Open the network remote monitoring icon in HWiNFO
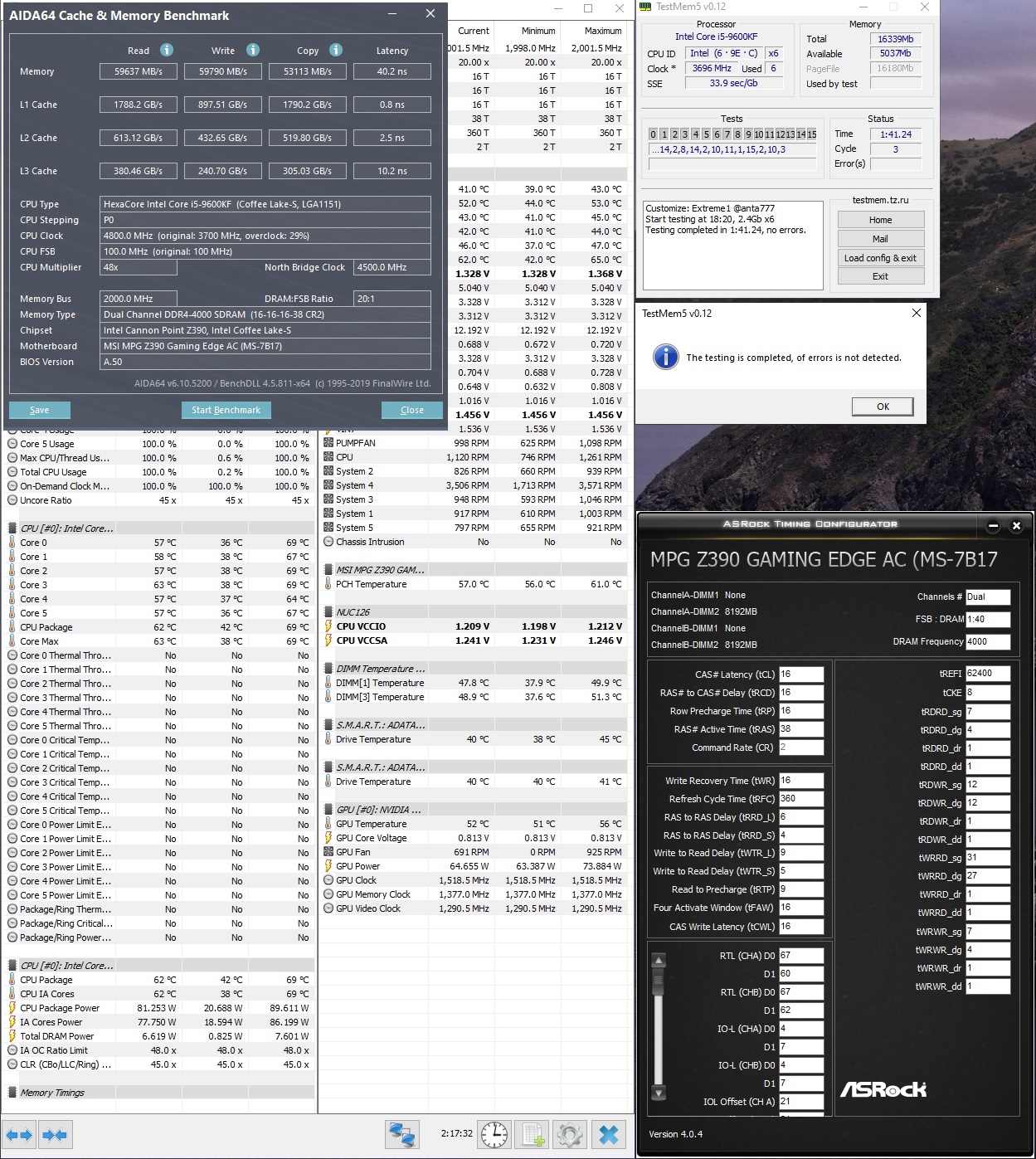1036x1159 pixels. (x=402, y=1134)
